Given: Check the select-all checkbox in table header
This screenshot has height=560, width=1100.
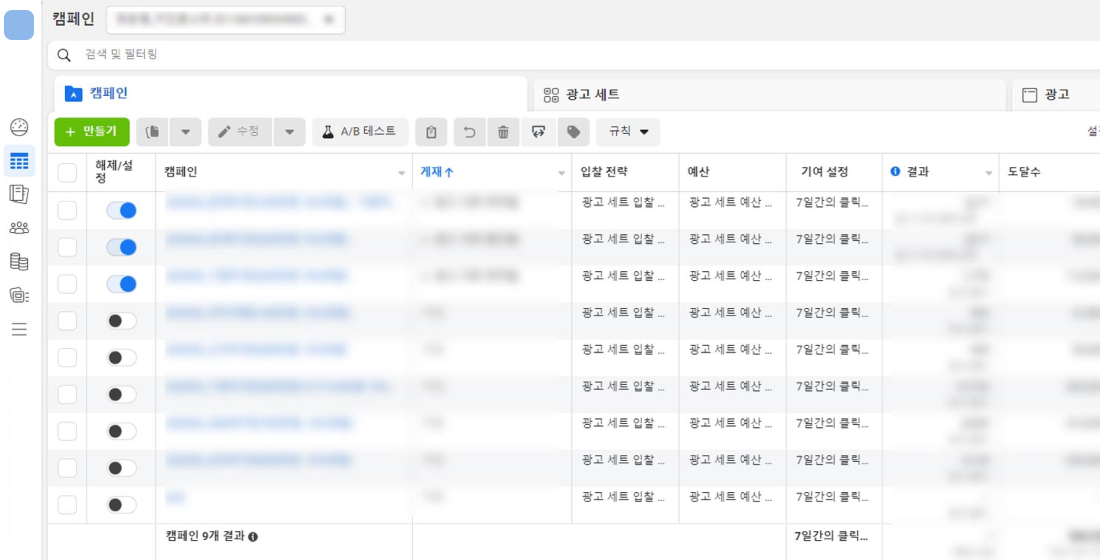Looking at the screenshot, I should coord(67,173).
